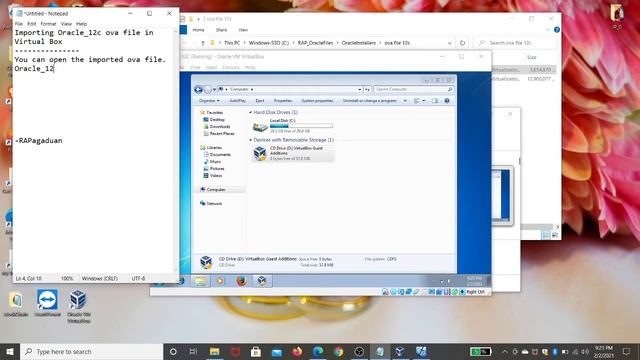
Task: Open the Help menu in Notepad
Action: (x=82, y=24)
